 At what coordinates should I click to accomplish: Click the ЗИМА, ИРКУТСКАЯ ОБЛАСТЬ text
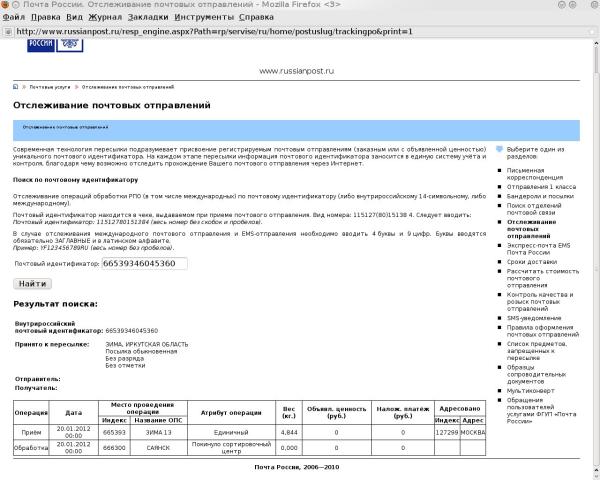(x=147, y=344)
